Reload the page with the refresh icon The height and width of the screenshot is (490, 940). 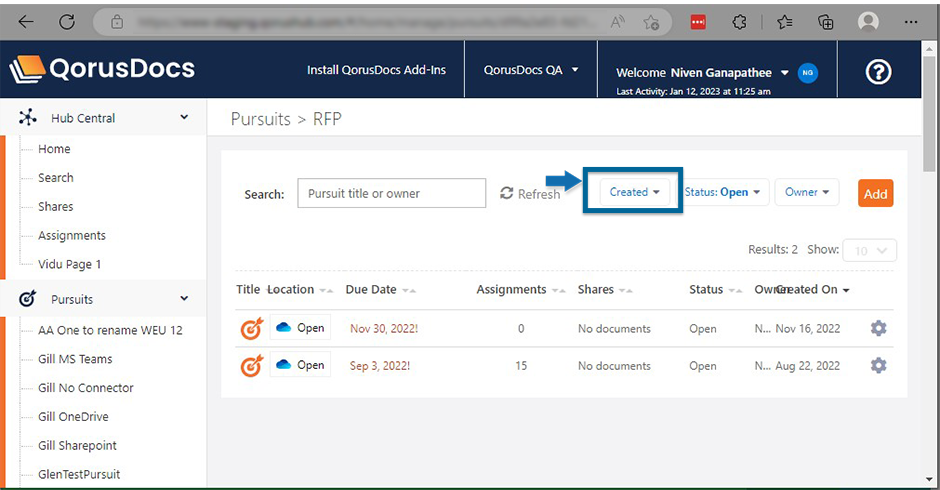67,22
